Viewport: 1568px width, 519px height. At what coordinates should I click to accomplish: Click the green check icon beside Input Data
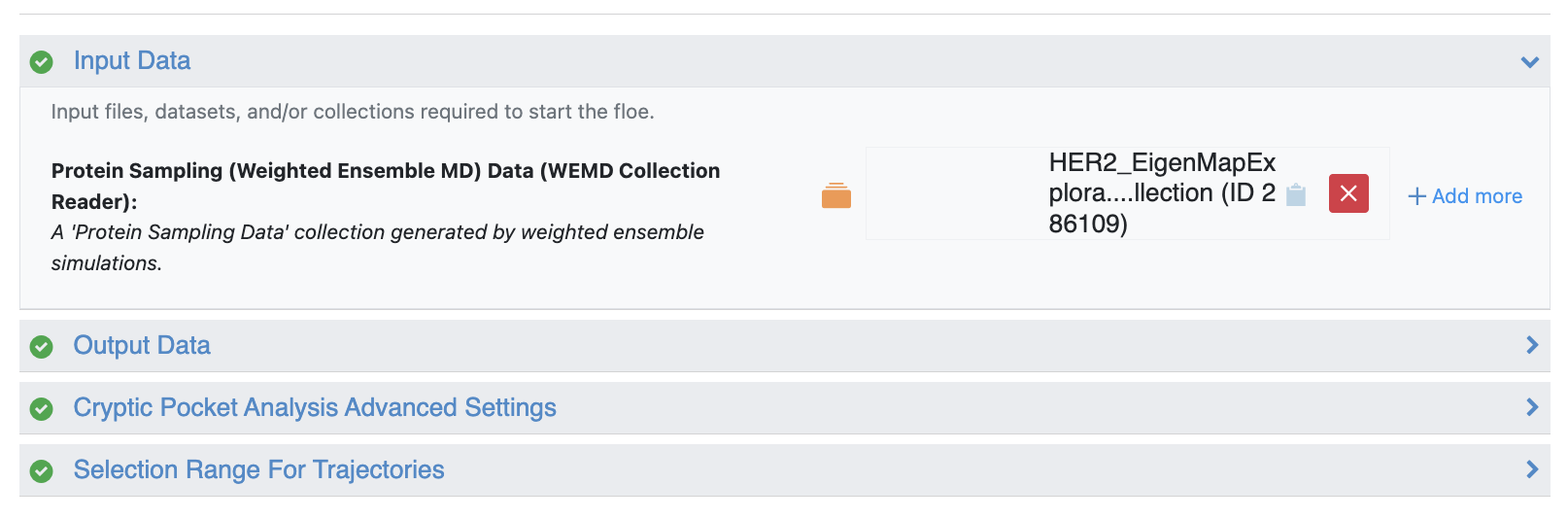click(41, 62)
